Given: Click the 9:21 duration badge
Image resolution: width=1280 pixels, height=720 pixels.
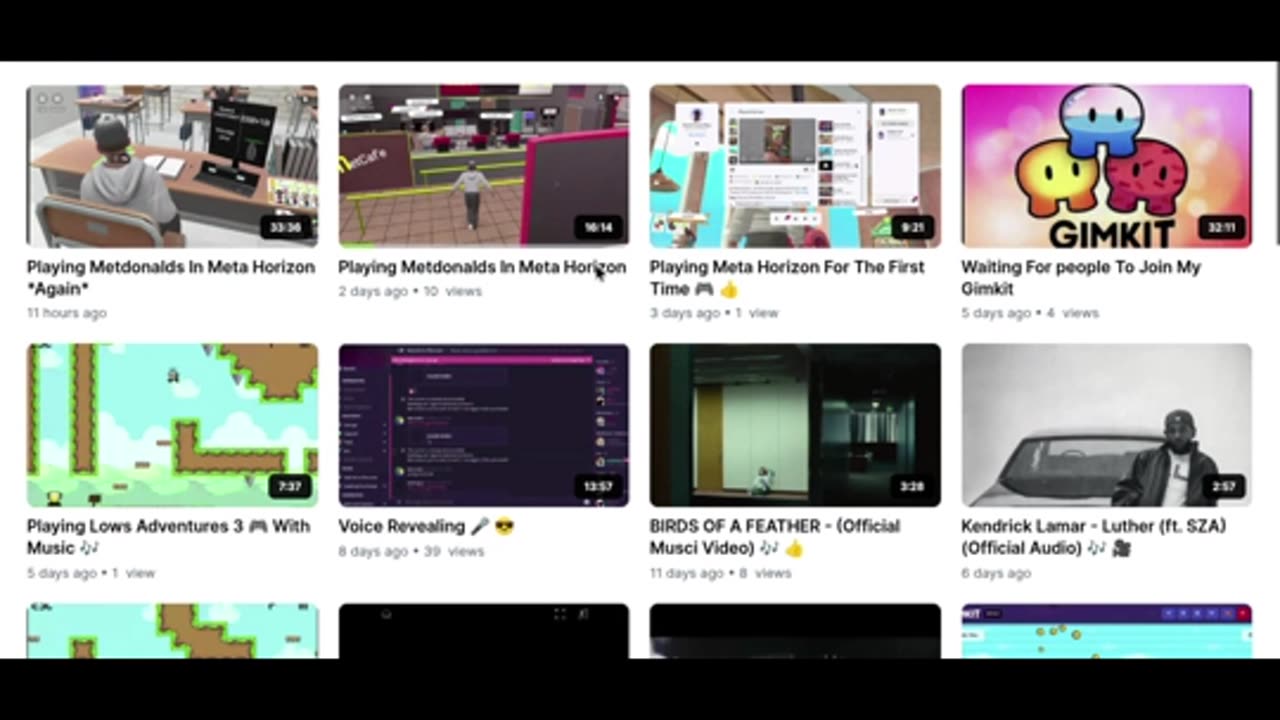Looking at the screenshot, I should coord(912,228).
